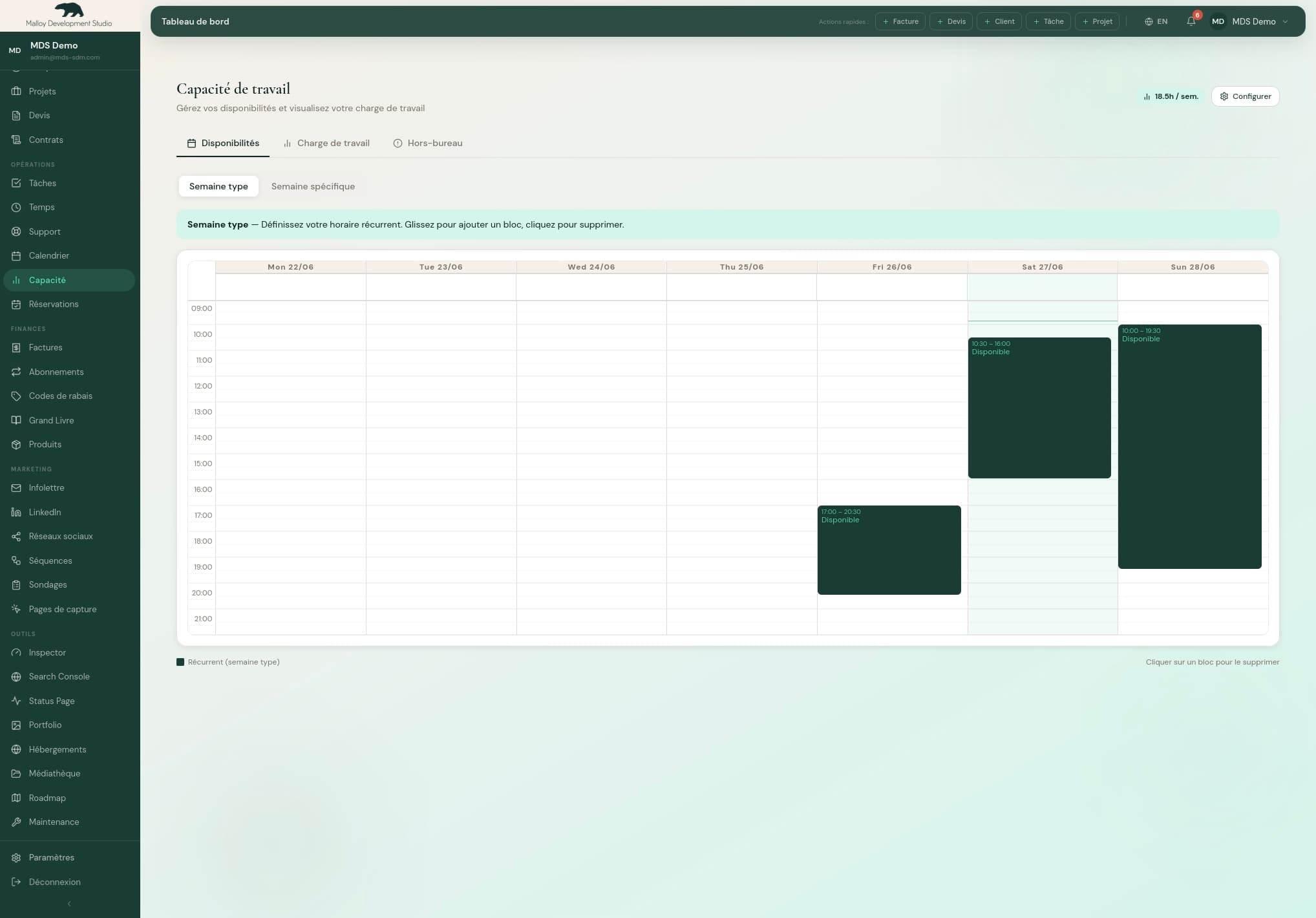The width and height of the screenshot is (1316, 918).
Task: Click the + Projet quick action button
Action: tap(1097, 21)
